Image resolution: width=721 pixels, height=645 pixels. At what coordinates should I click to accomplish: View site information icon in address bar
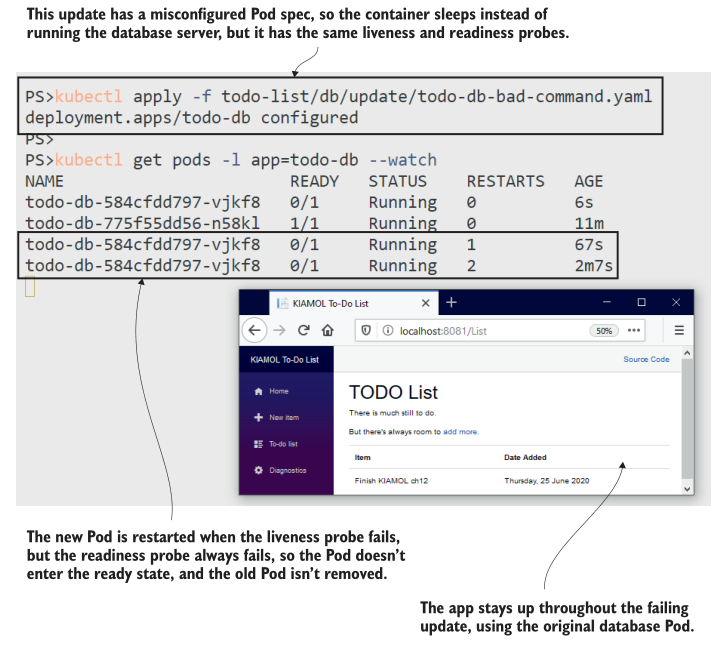pyautogui.click(x=386, y=330)
